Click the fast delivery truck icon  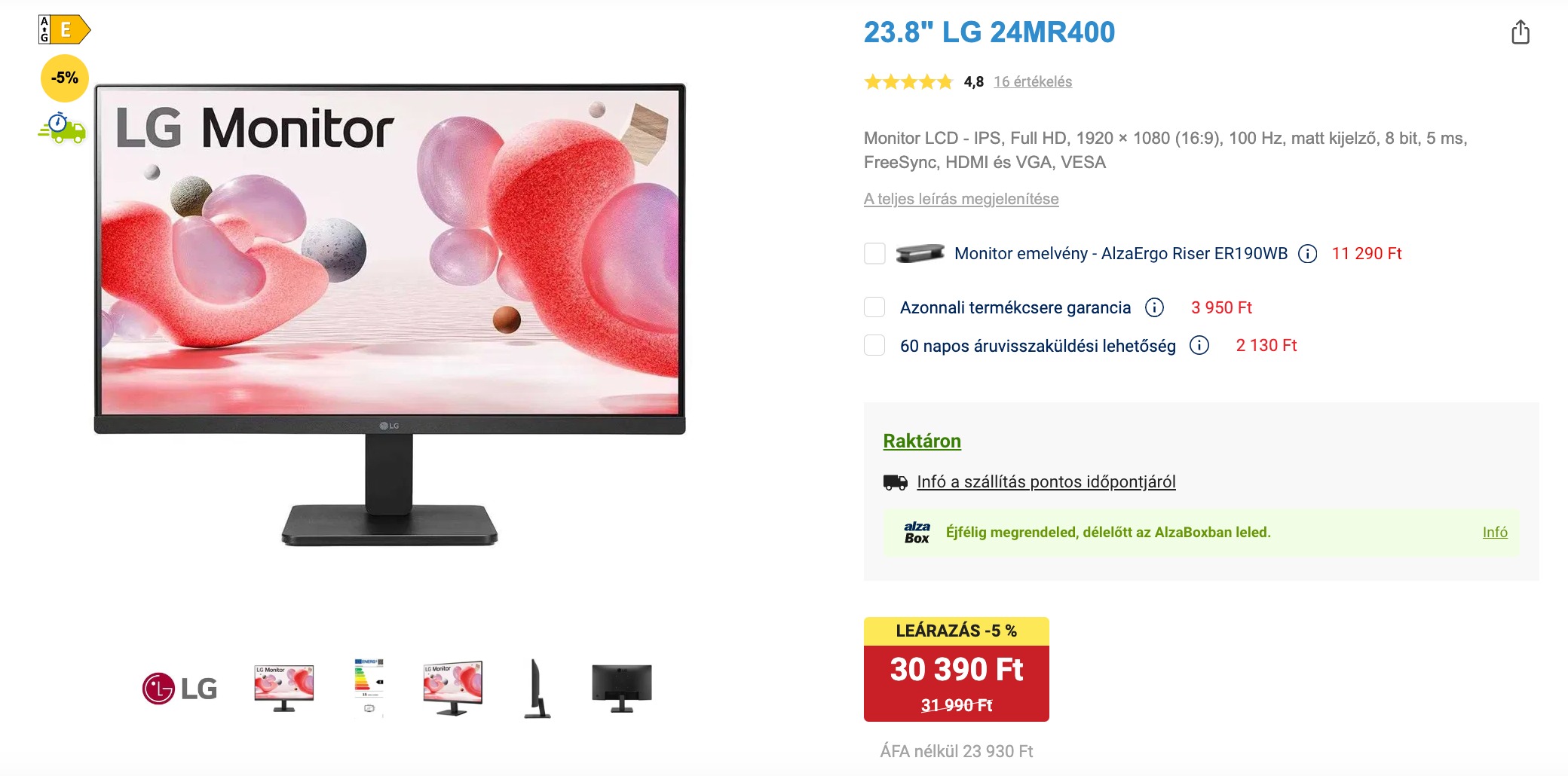pos(63,128)
